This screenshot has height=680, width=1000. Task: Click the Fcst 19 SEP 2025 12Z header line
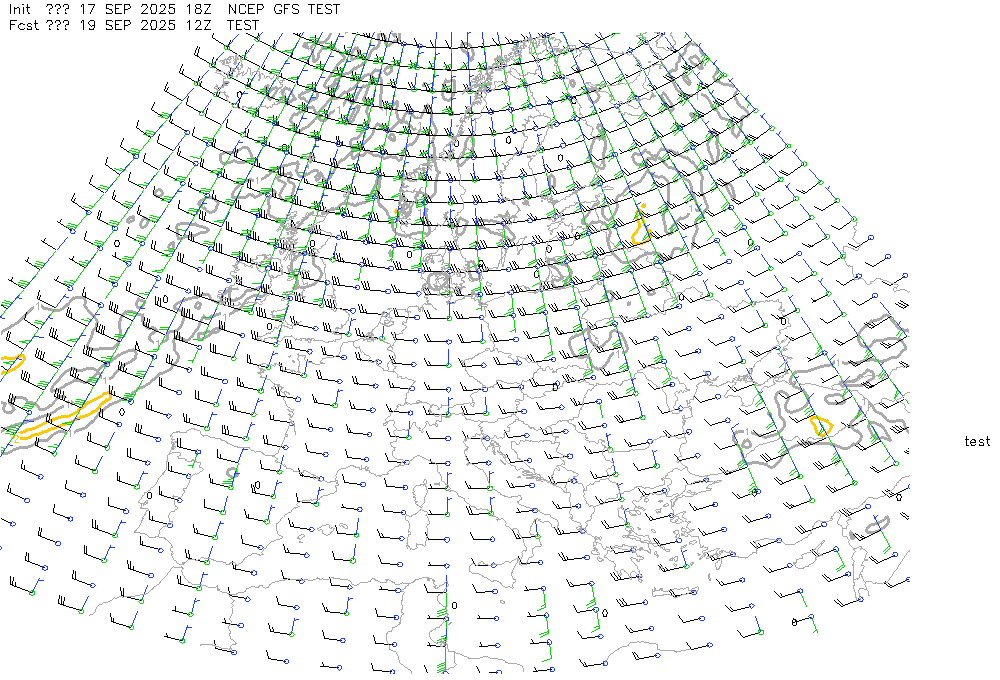pyautogui.click(x=134, y=26)
